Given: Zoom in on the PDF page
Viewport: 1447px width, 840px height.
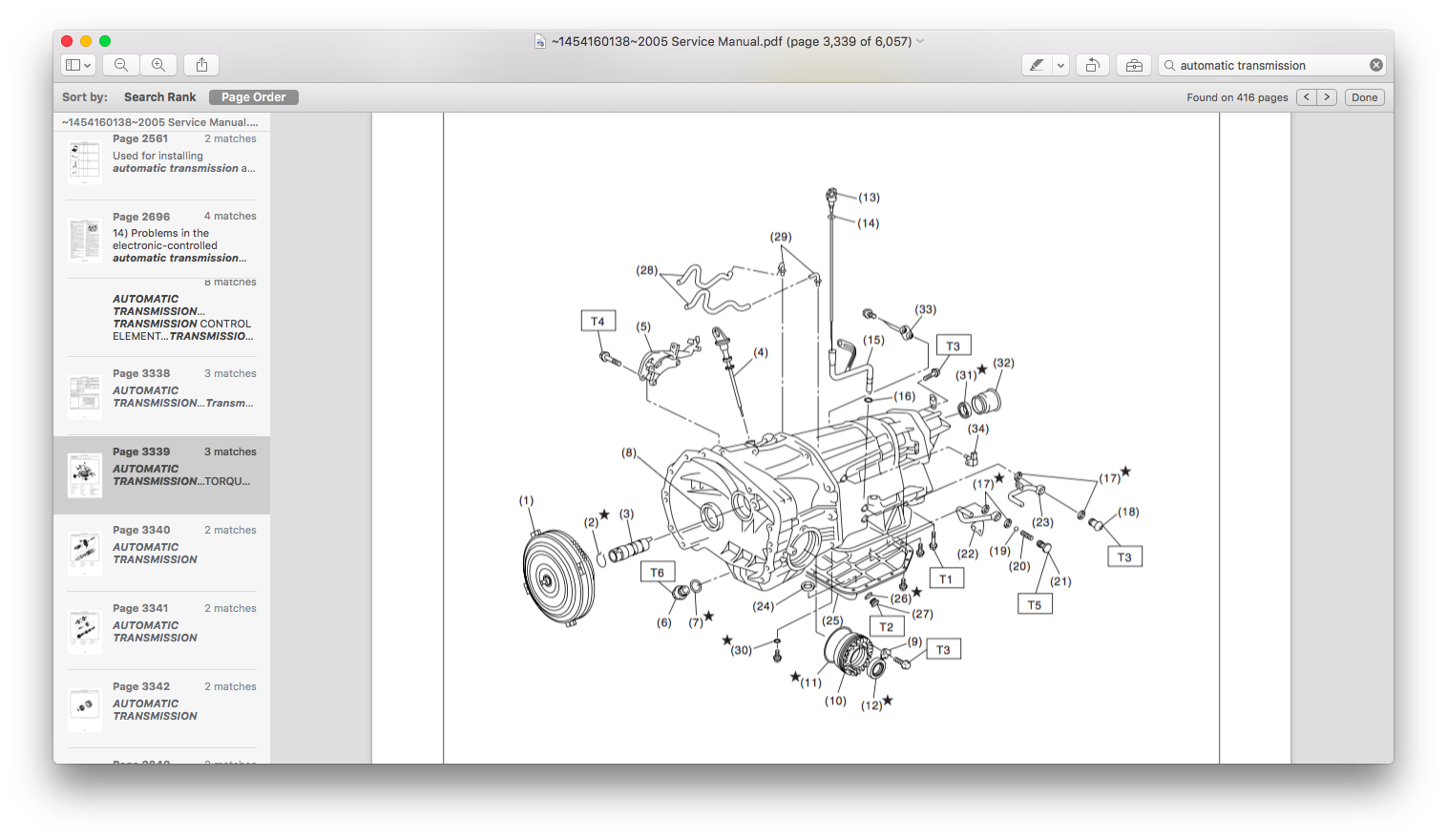Looking at the screenshot, I should pyautogui.click(x=158, y=65).
